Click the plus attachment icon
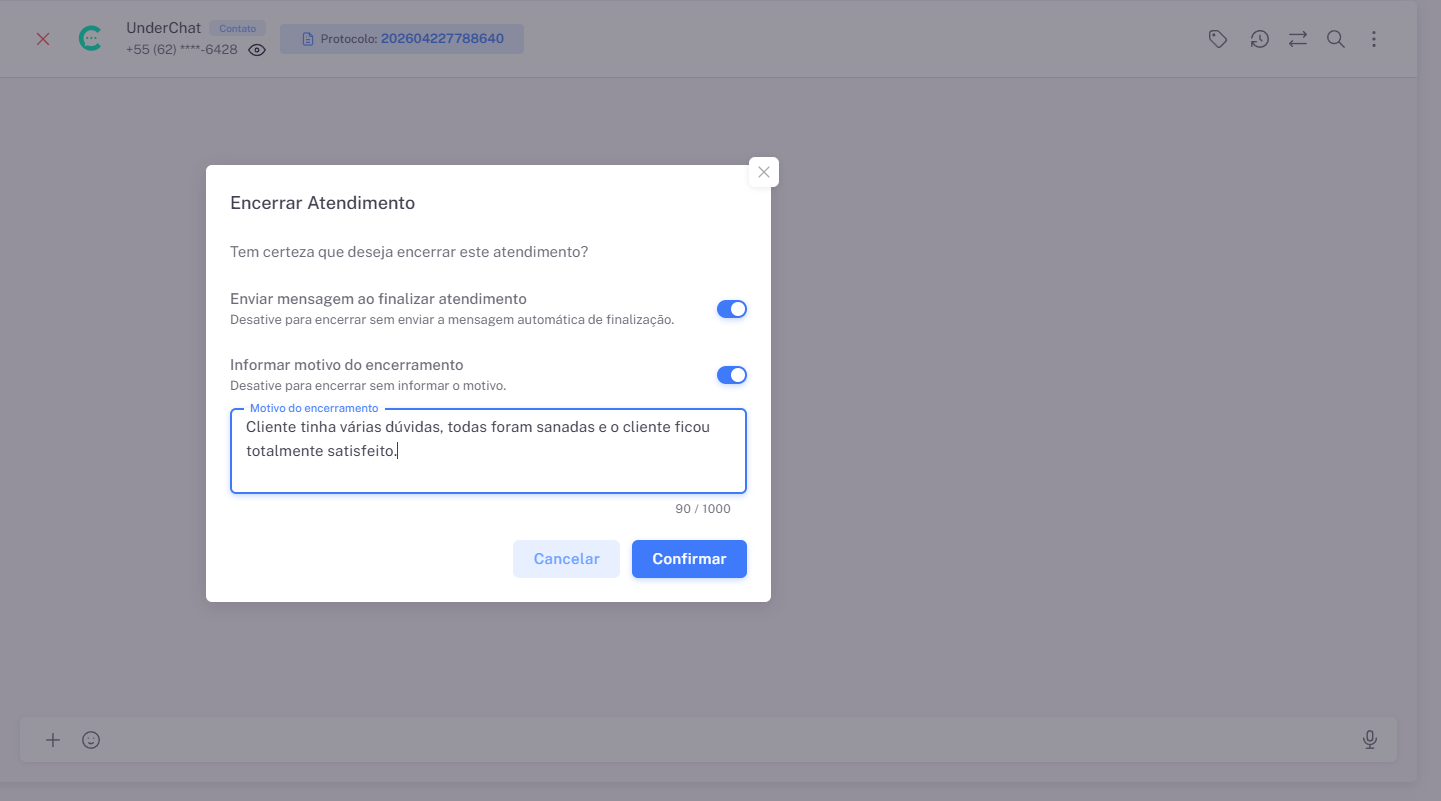1441x801 pixels. click(x=53, y=740)
